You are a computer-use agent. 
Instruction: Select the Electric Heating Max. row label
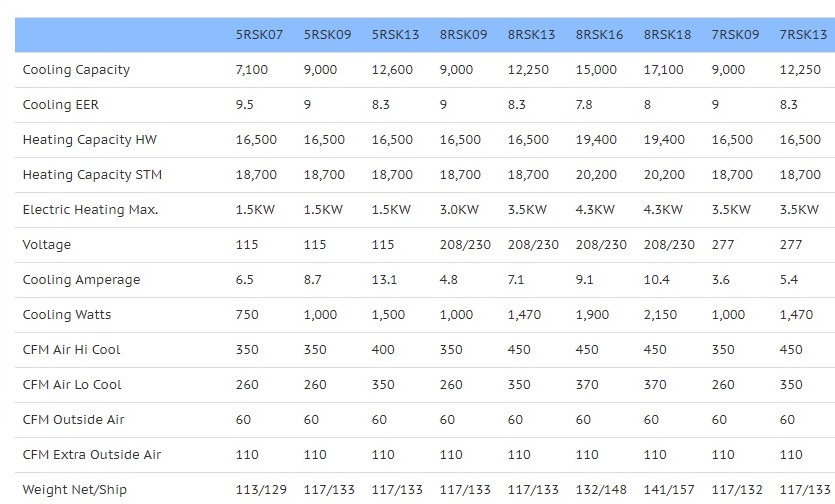pyautogui.click(x=91, y=210)
